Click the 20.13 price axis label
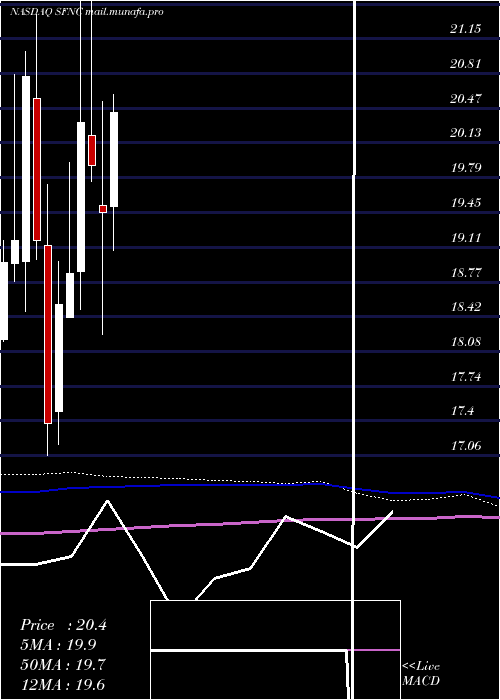 (466, 133)
